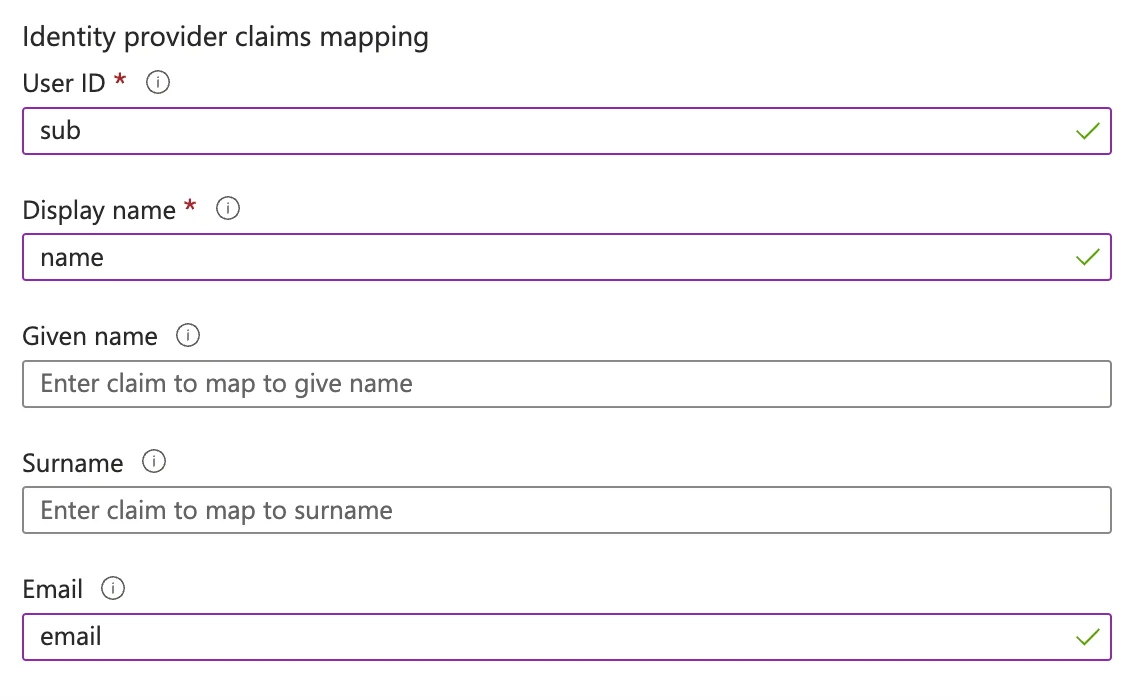Screen dimensions: 1144x700
Task: Click the Surname label text
Action: click(73, 462)
